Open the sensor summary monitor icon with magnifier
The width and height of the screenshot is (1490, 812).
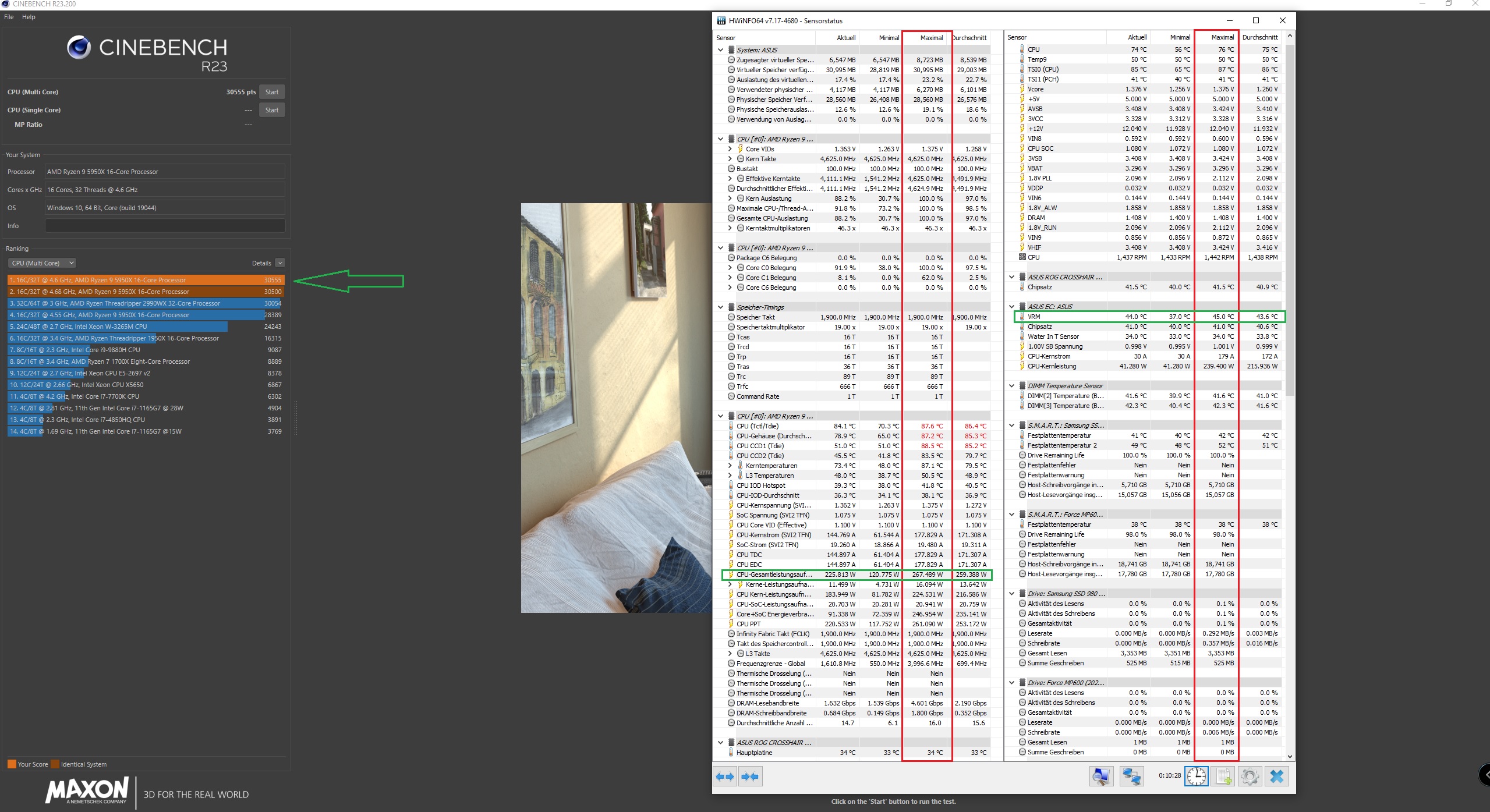pyautogui.click(x=1101, y=776)
